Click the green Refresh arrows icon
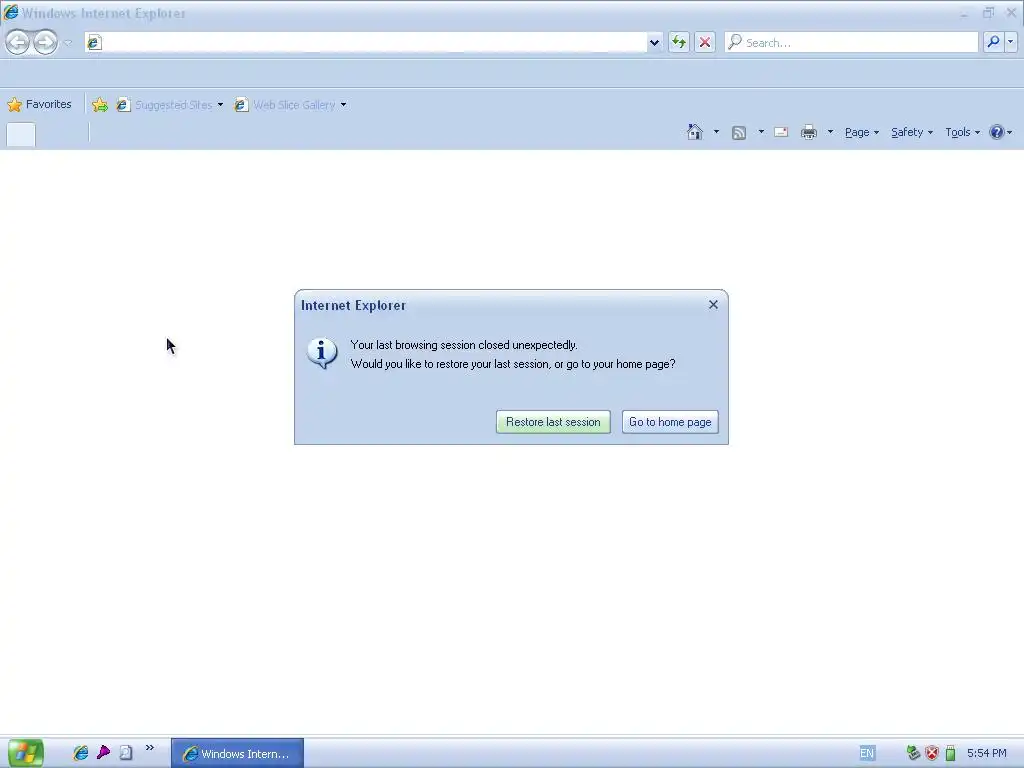Image resolution: width=1024 pixels, height=768 pixels. pyautogui.click(x=679, y=42)
